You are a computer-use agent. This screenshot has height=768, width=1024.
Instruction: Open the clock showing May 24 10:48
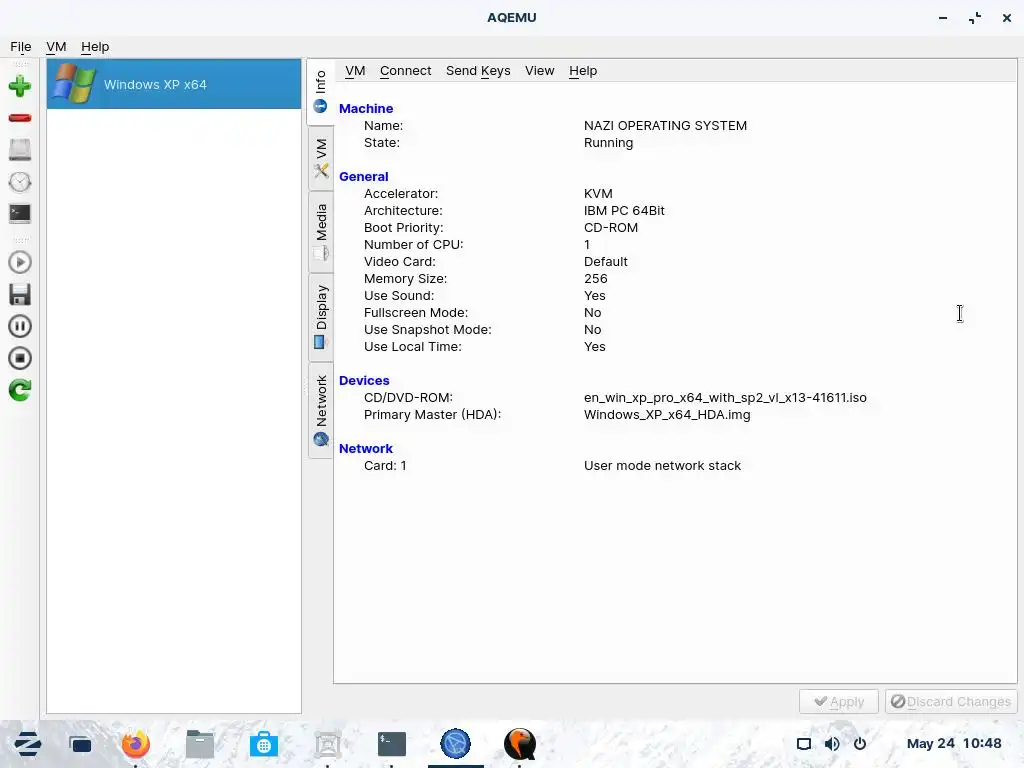click(x=954, y=743)
